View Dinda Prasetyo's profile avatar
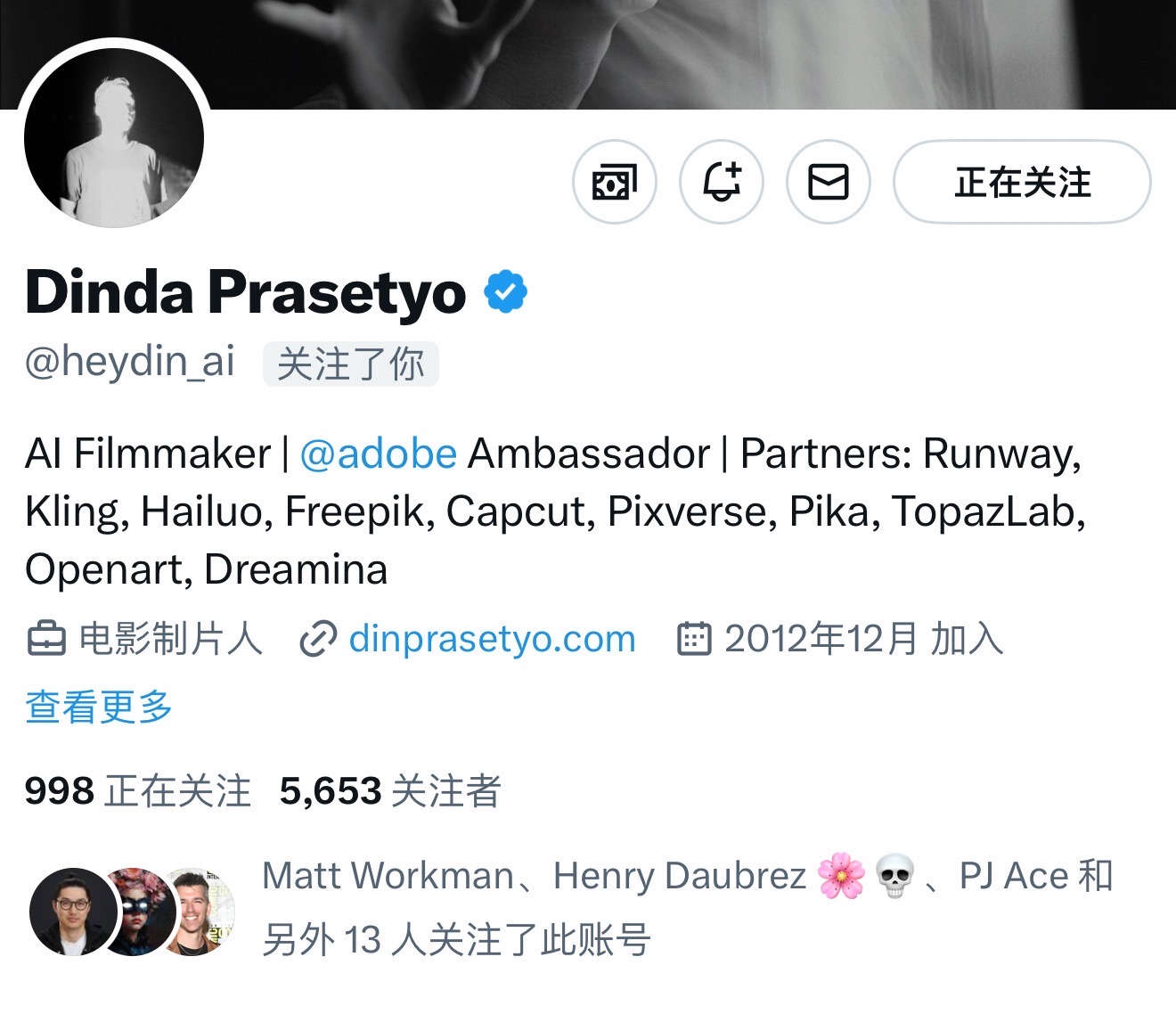The image size is (1176, 1014). click(114, 137)
